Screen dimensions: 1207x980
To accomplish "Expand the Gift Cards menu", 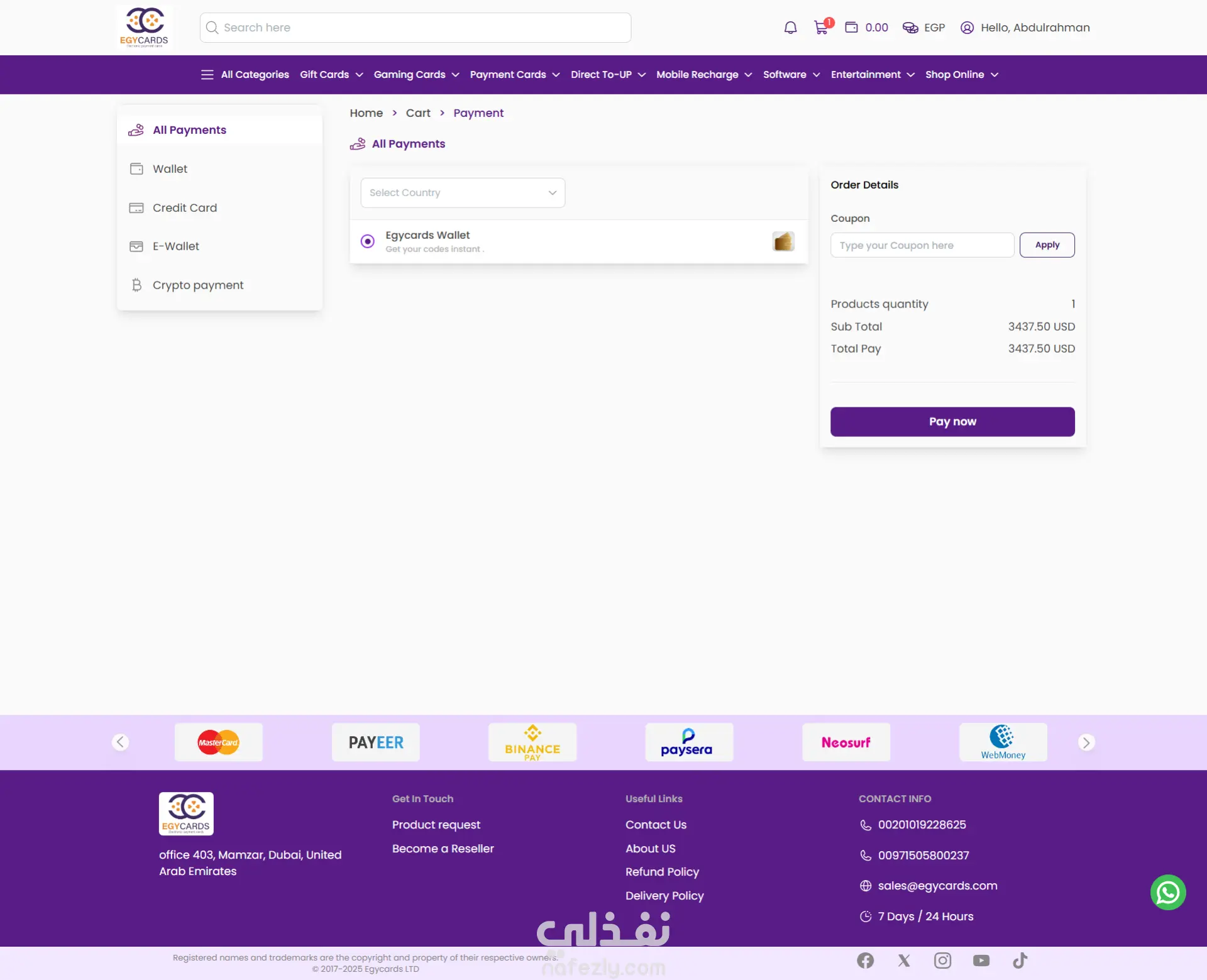I will click(x=331, y=75).
